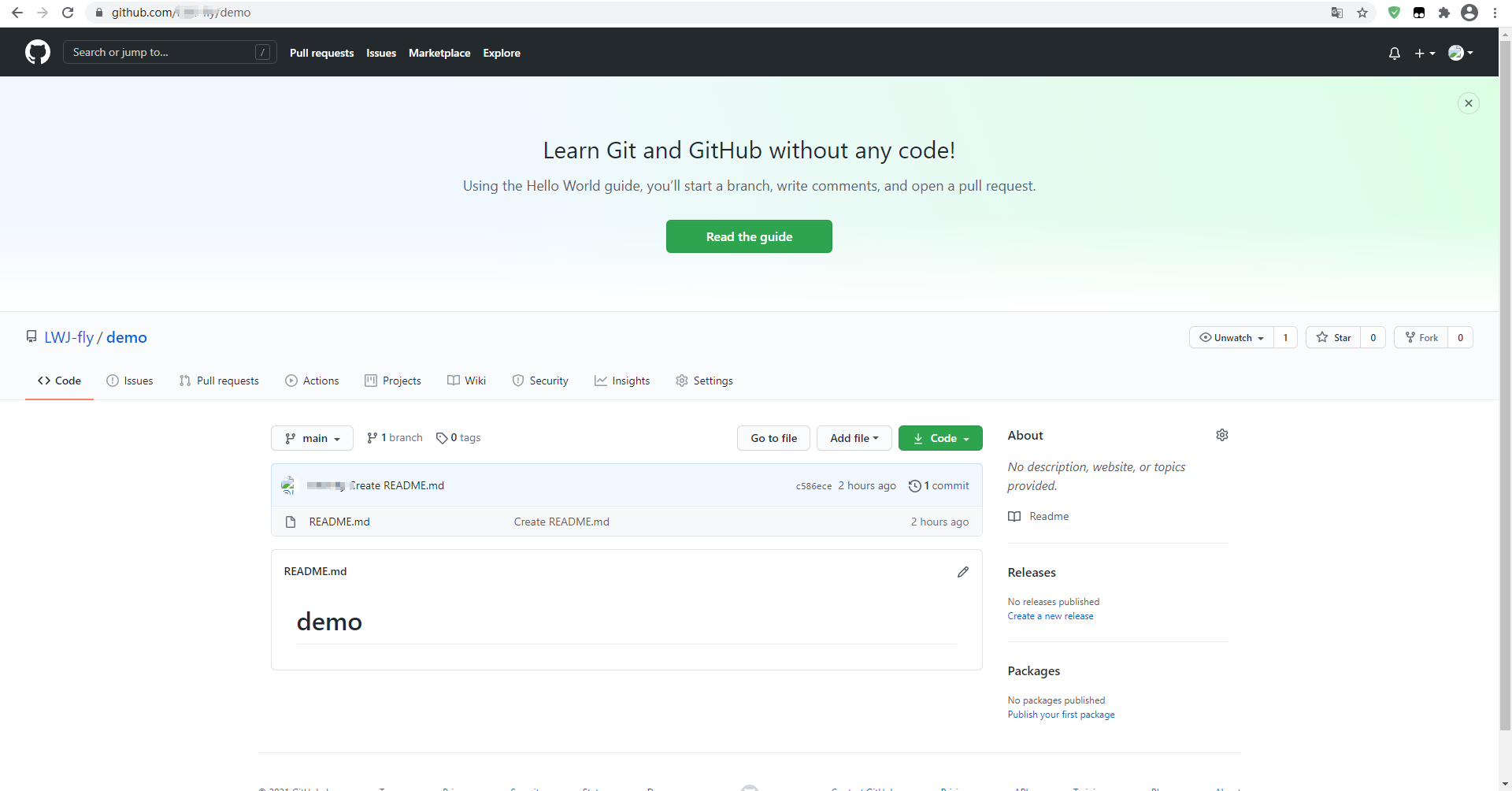Open the Projects tab
The width and height of the screenshot is (1512, 791).
tap(393, 381)
